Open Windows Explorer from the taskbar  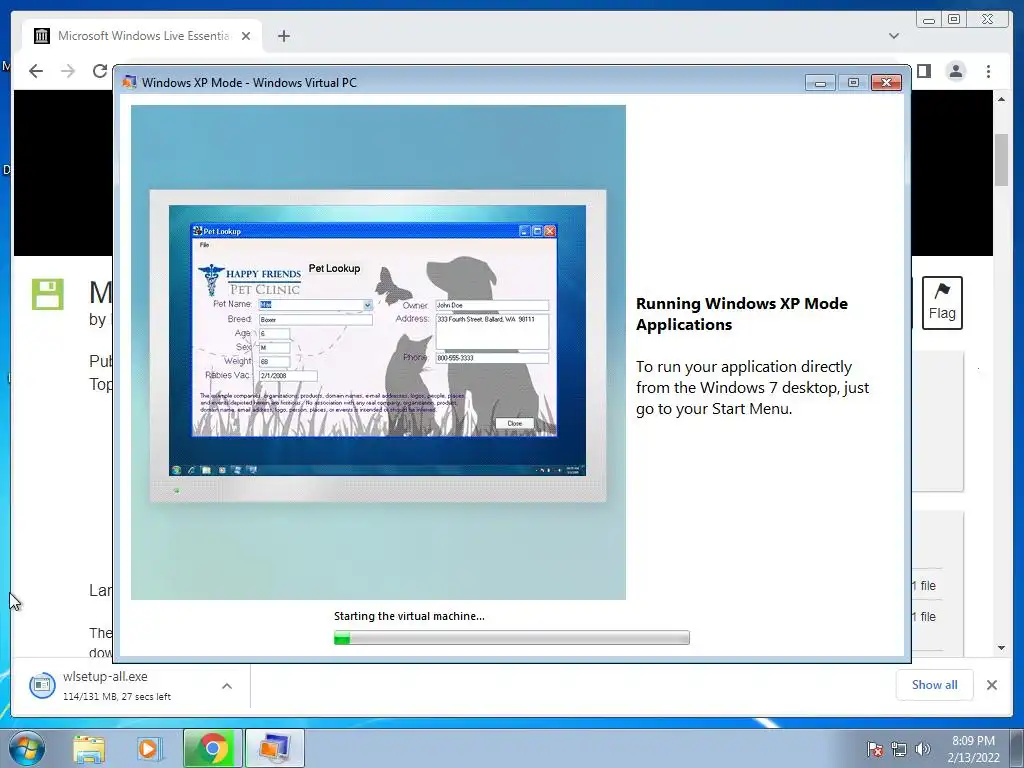pos(89,748)
